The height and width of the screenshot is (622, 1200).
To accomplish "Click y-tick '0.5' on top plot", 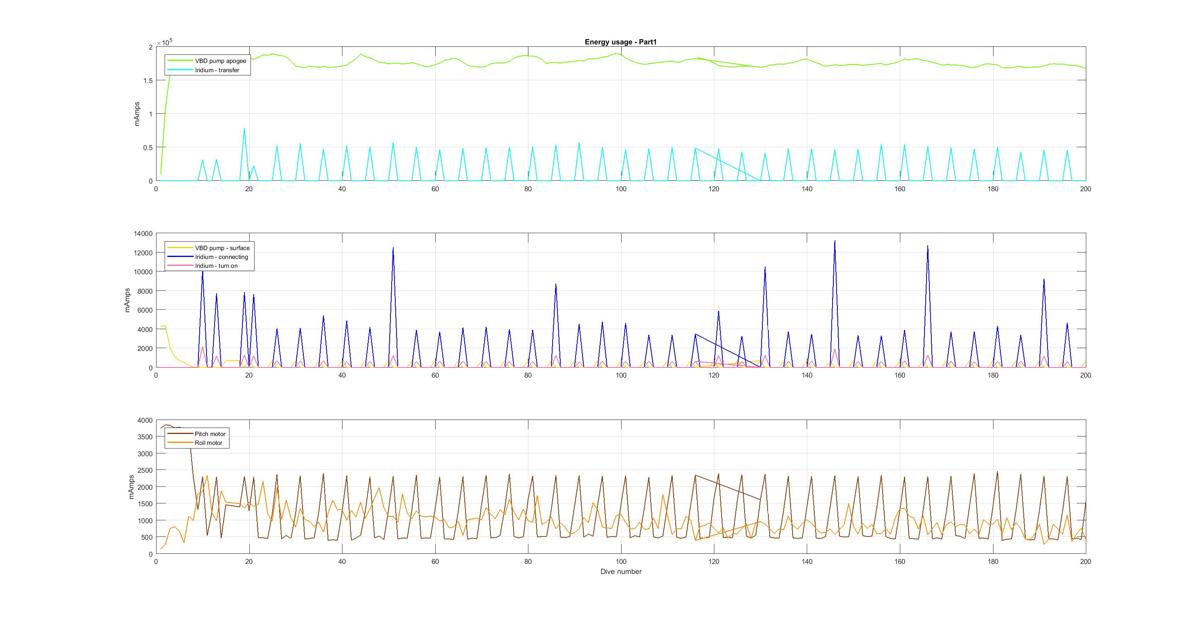I will 147,148.
